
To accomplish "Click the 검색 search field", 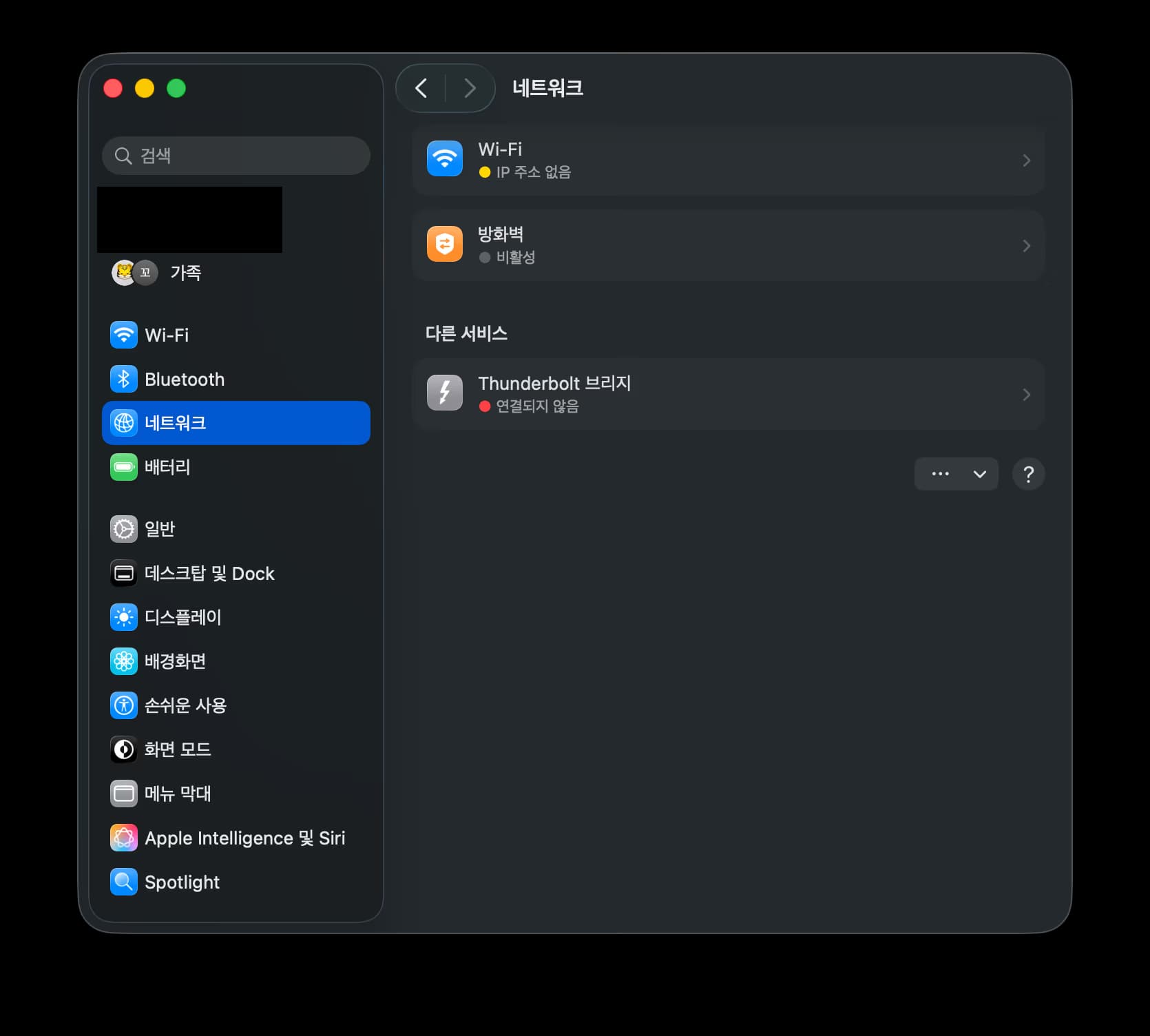I will pos(236,156).
